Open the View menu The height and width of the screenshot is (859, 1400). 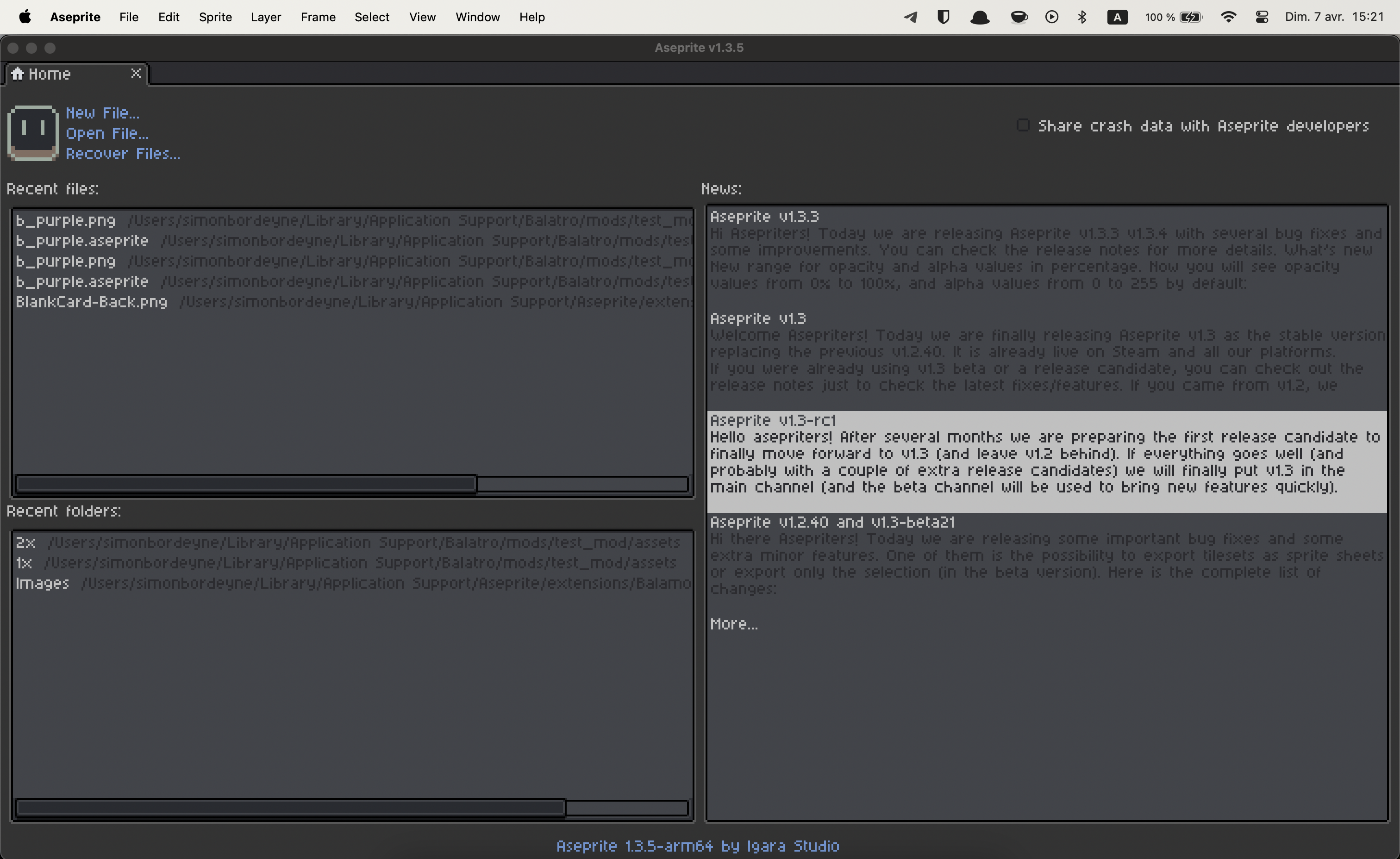[422, 17]
